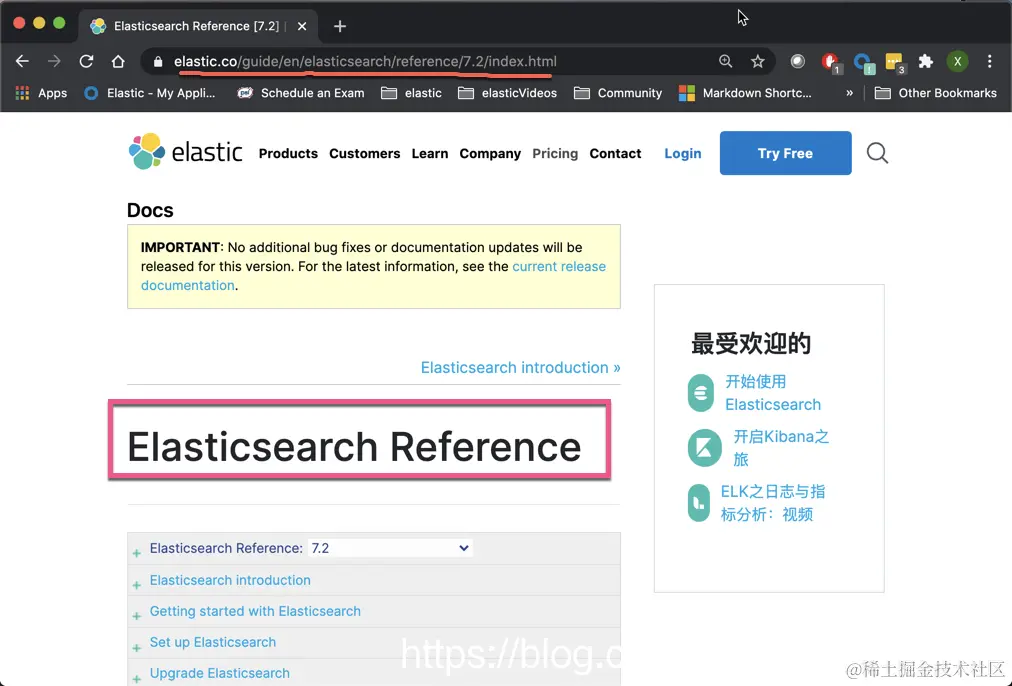The width and height of the screenshot is (1012, 686).
Task: Expand Getting started with Elasticsearch plus
Action: 136,616
